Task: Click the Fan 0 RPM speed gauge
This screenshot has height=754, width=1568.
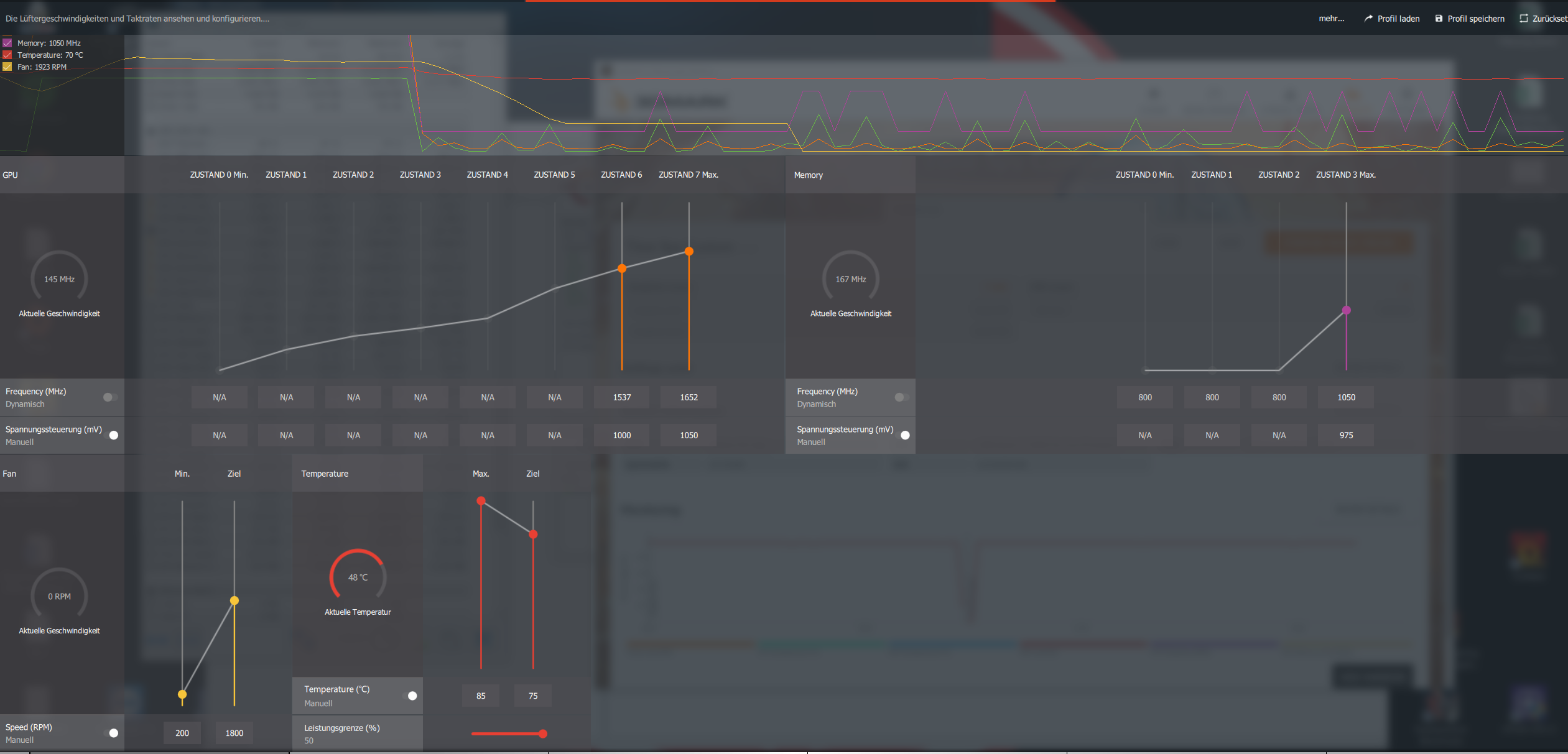Action: click(59, 595)
